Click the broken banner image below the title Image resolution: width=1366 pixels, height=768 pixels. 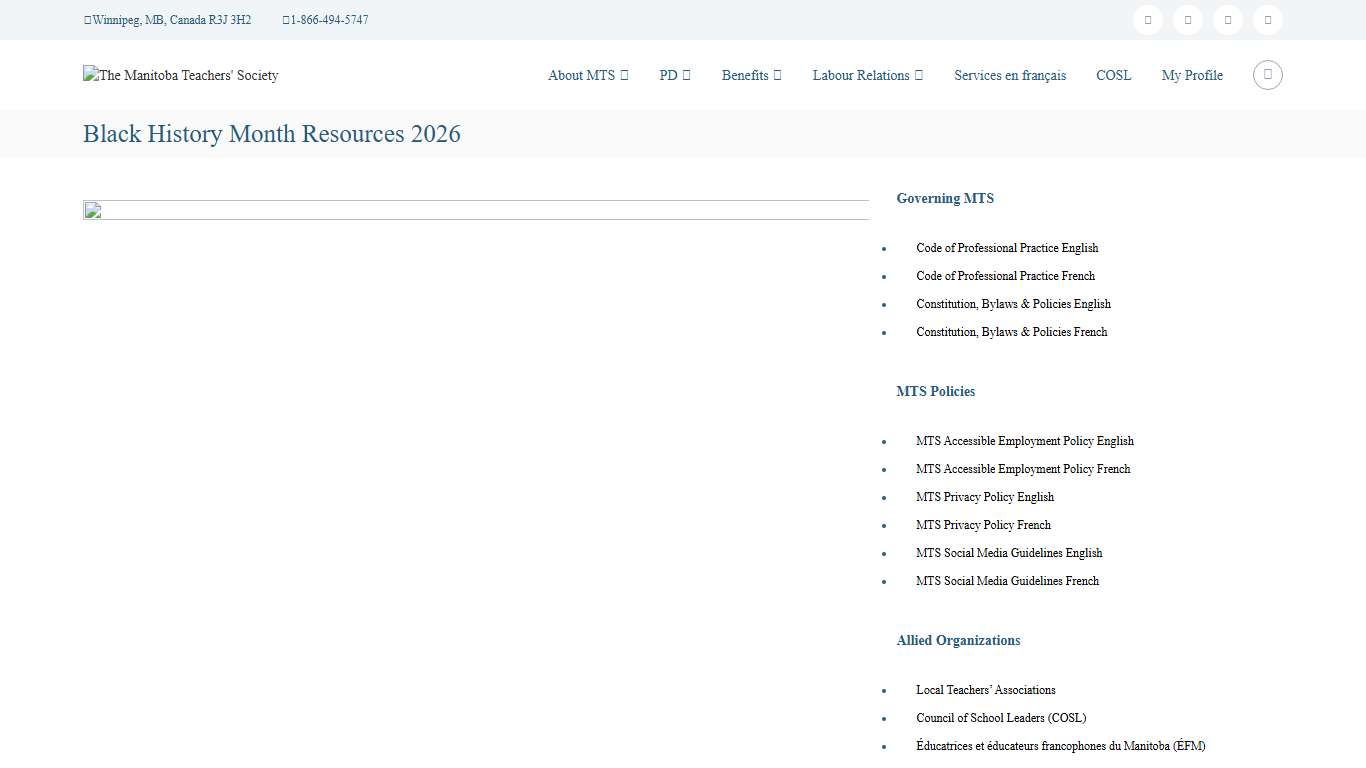click(x=476, y=210)
